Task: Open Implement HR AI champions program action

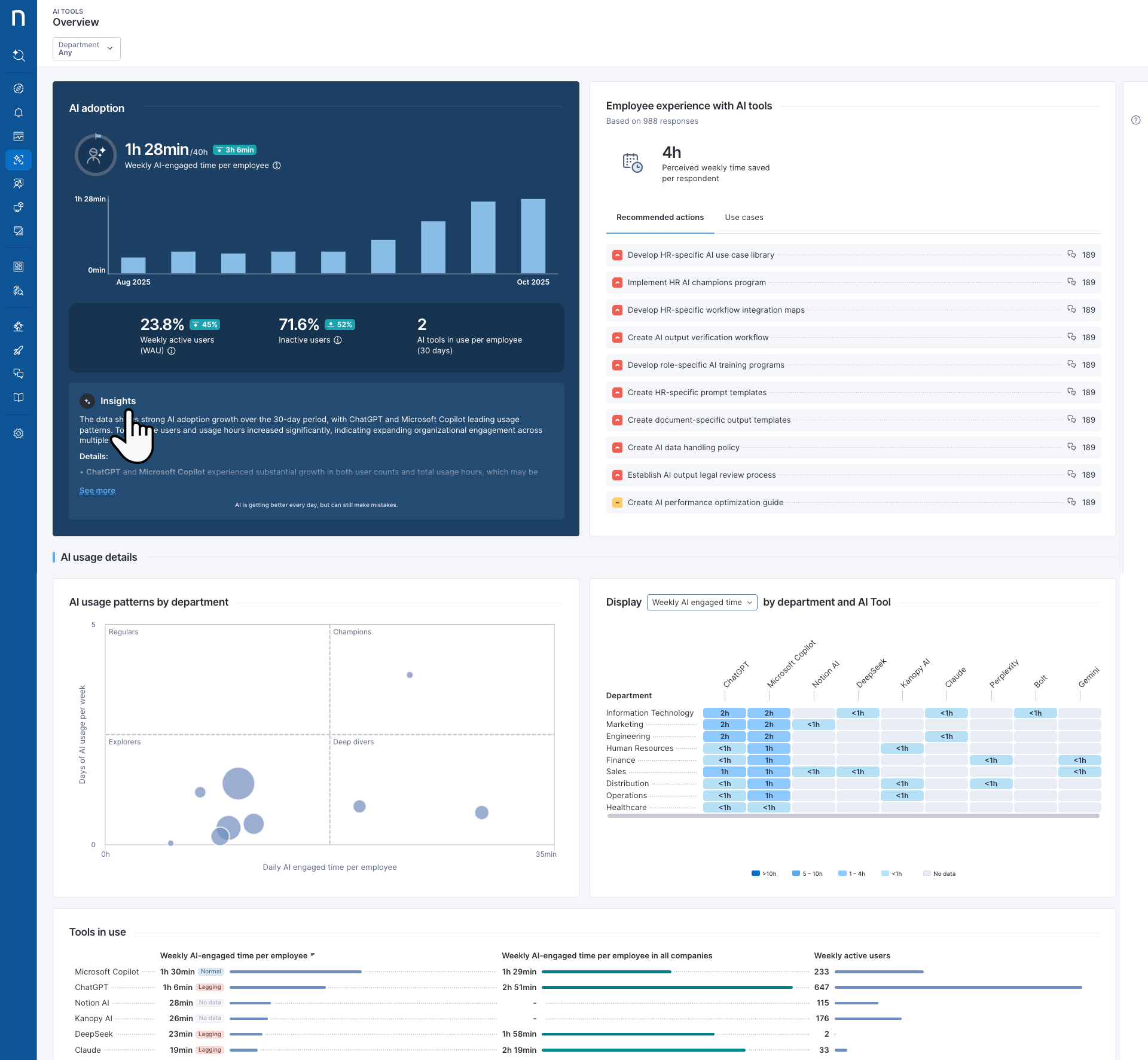Action: tap(696, 283)
